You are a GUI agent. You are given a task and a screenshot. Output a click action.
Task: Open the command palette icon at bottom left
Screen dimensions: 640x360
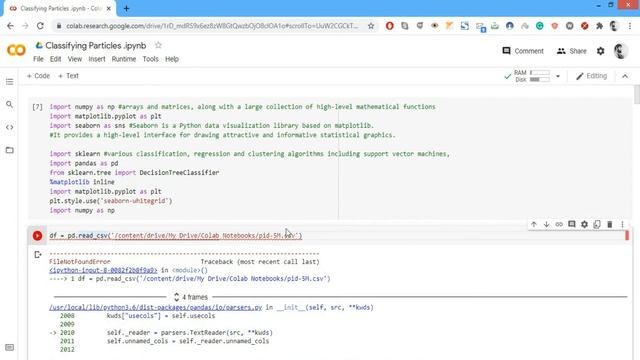[9, 347]
